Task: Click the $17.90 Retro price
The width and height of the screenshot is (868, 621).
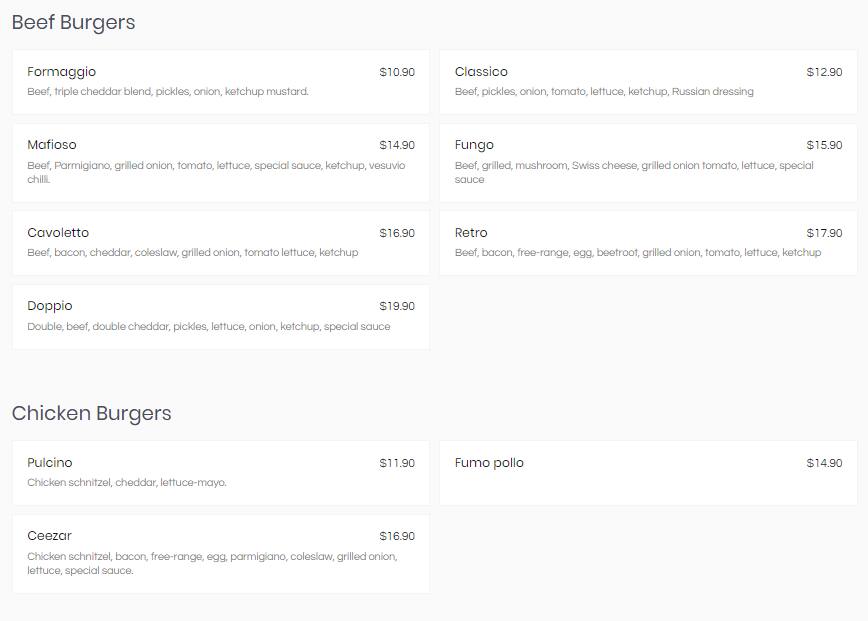Action: pos(824,233)
